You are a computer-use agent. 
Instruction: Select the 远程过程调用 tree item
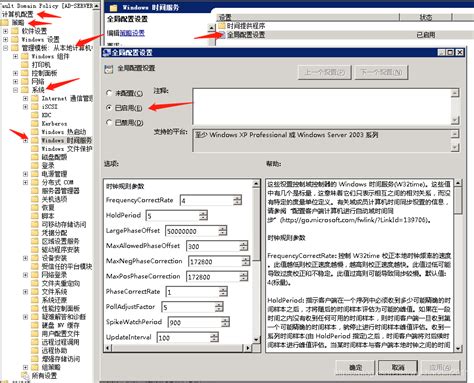(61, 342)
